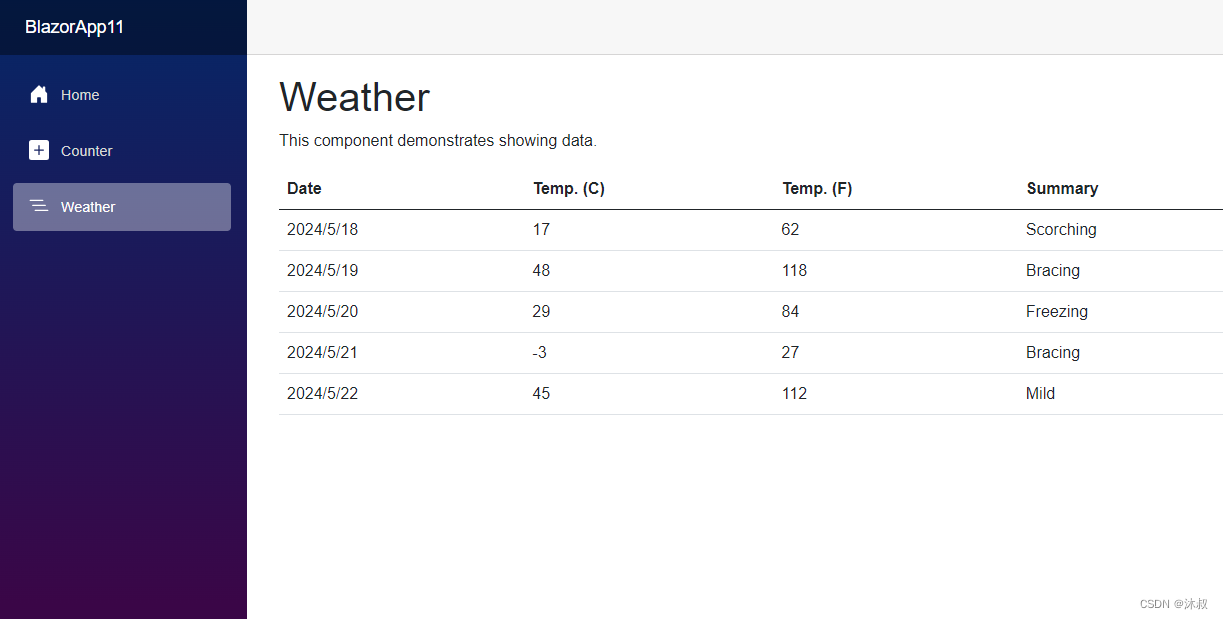Viewport: 1223px width, 619px height.
Task: Click the CSDN @沐叔 watermark text
Action: (1173, 603)
